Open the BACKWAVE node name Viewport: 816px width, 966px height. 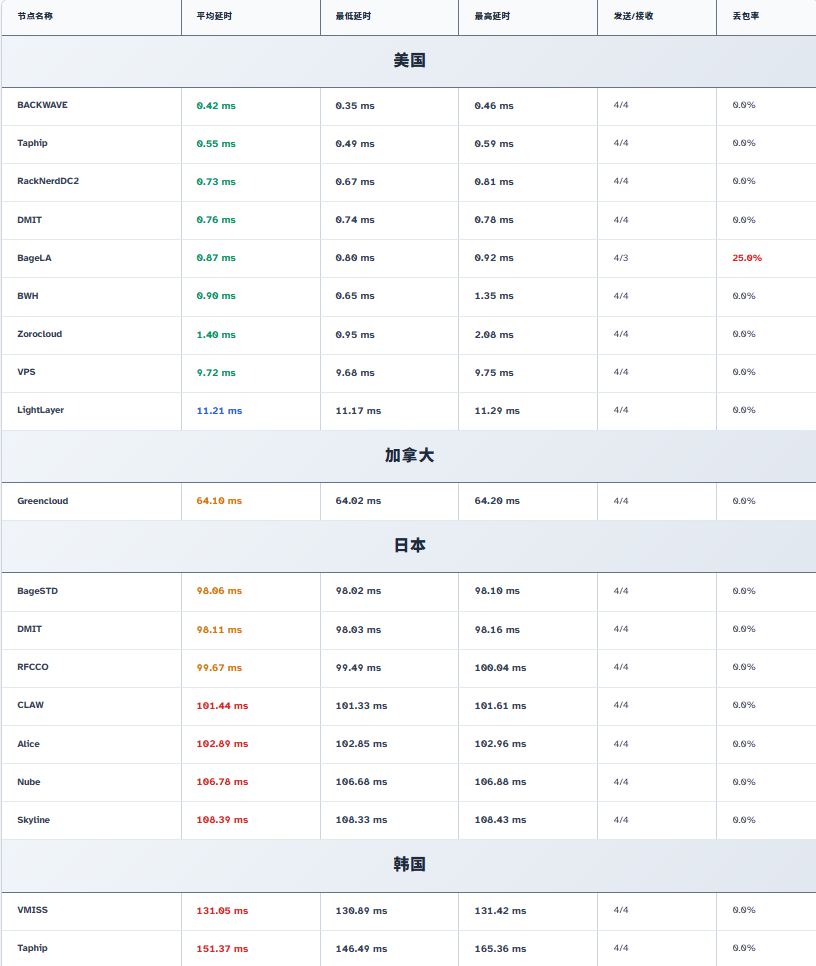coord(42,105)
